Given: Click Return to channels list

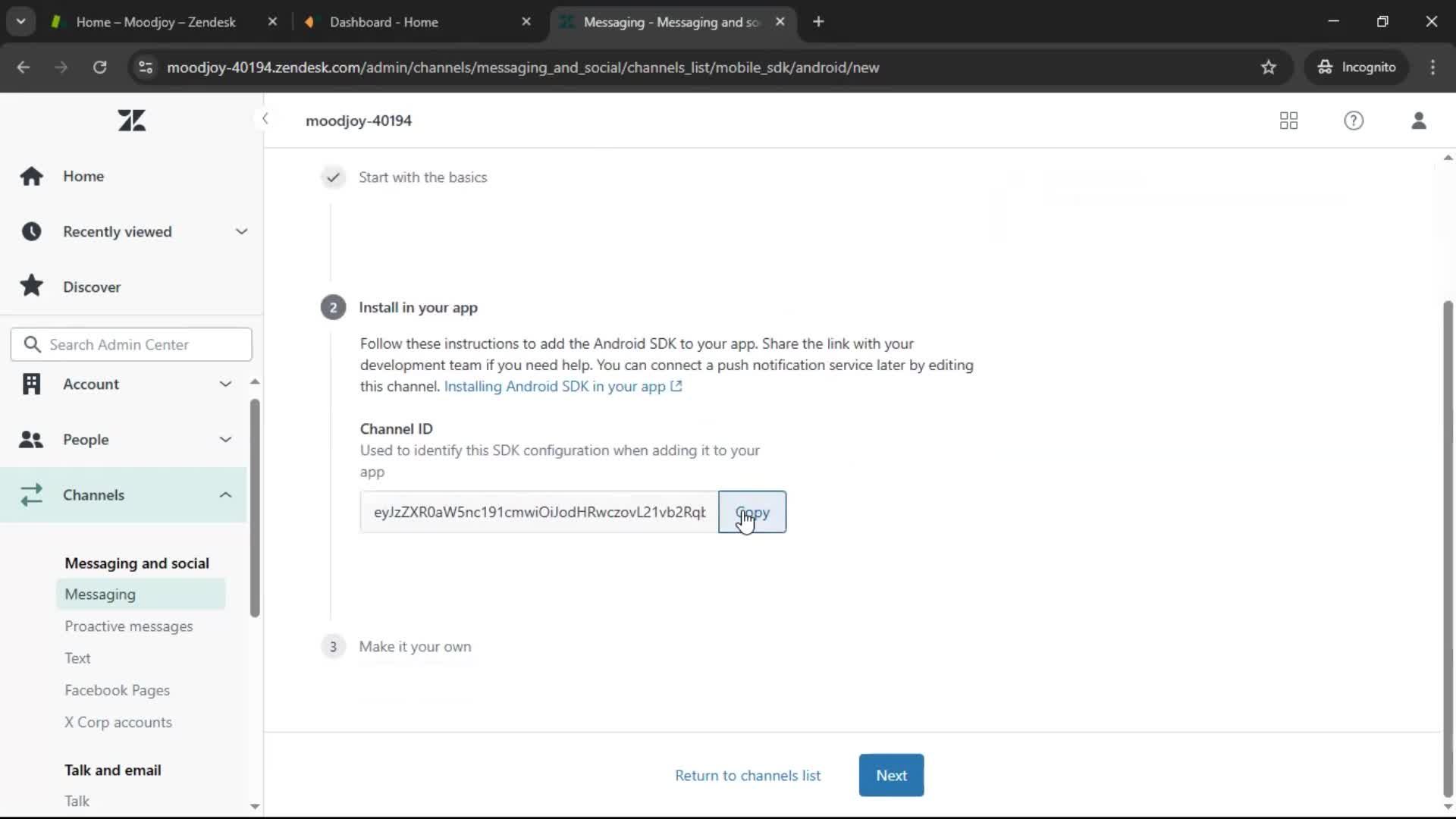Looking at the screenshot, I should tap(748, 775).
